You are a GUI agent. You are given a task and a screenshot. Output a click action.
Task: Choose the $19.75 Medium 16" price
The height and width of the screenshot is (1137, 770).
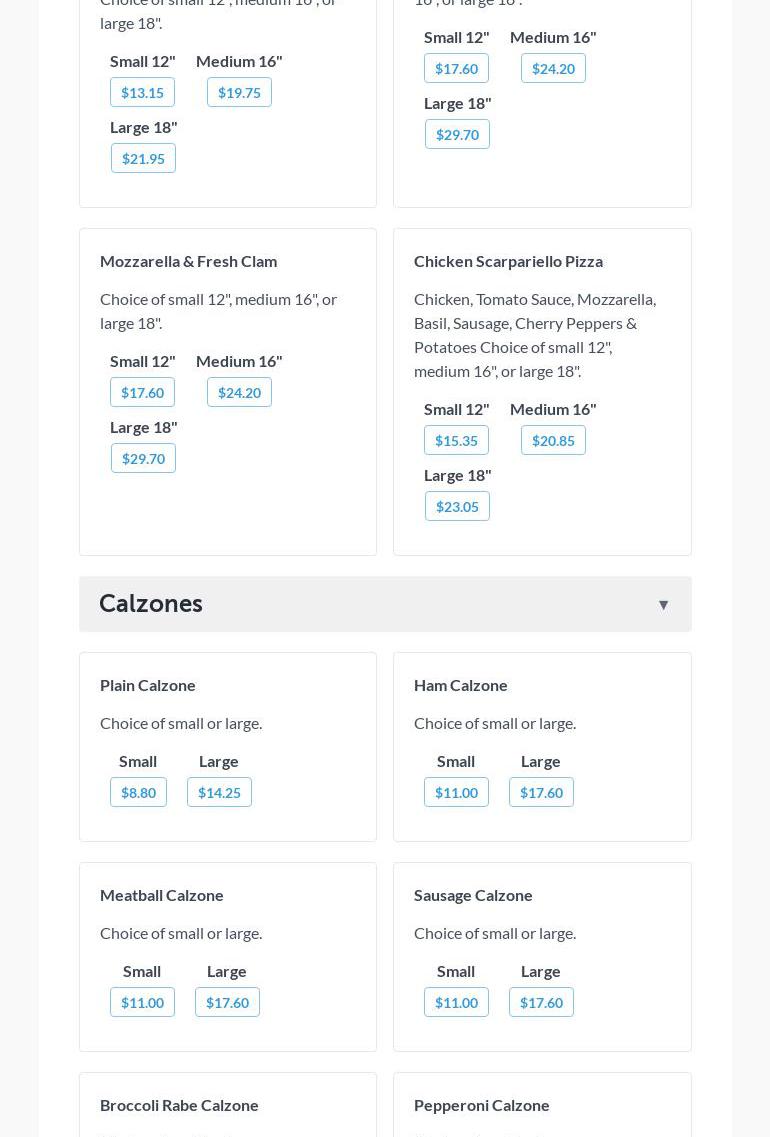(x=239, y=93)
